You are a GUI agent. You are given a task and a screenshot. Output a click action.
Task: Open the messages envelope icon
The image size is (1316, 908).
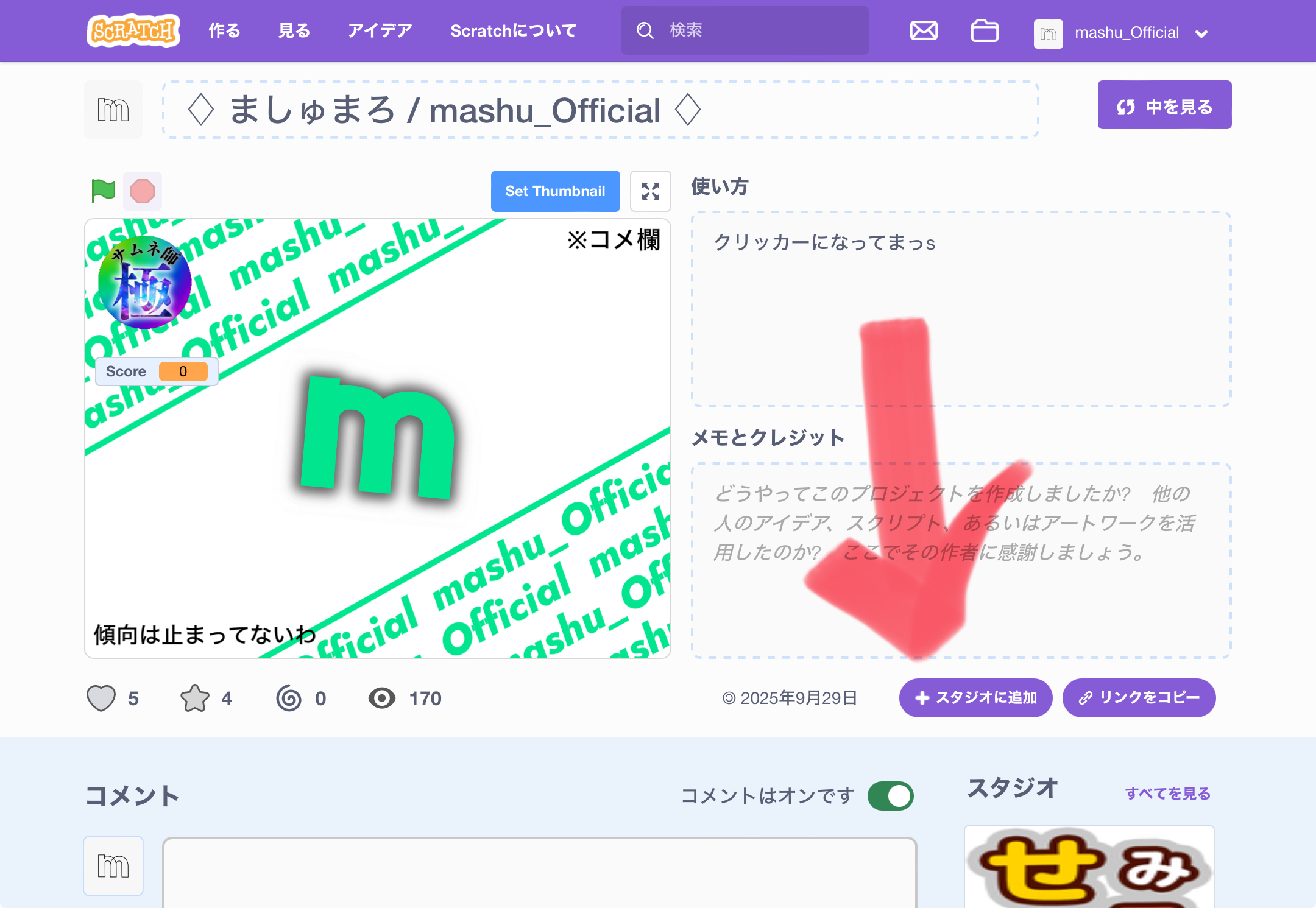(x=924, y=30)
